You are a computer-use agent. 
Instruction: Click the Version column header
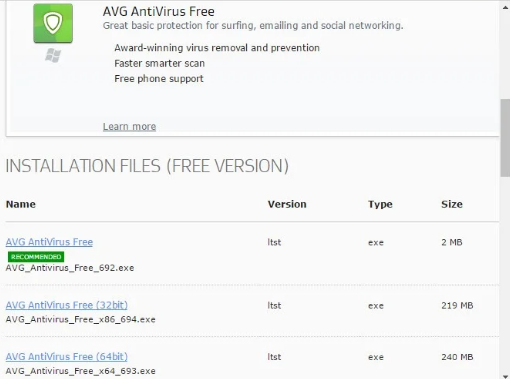coord(287,204)
